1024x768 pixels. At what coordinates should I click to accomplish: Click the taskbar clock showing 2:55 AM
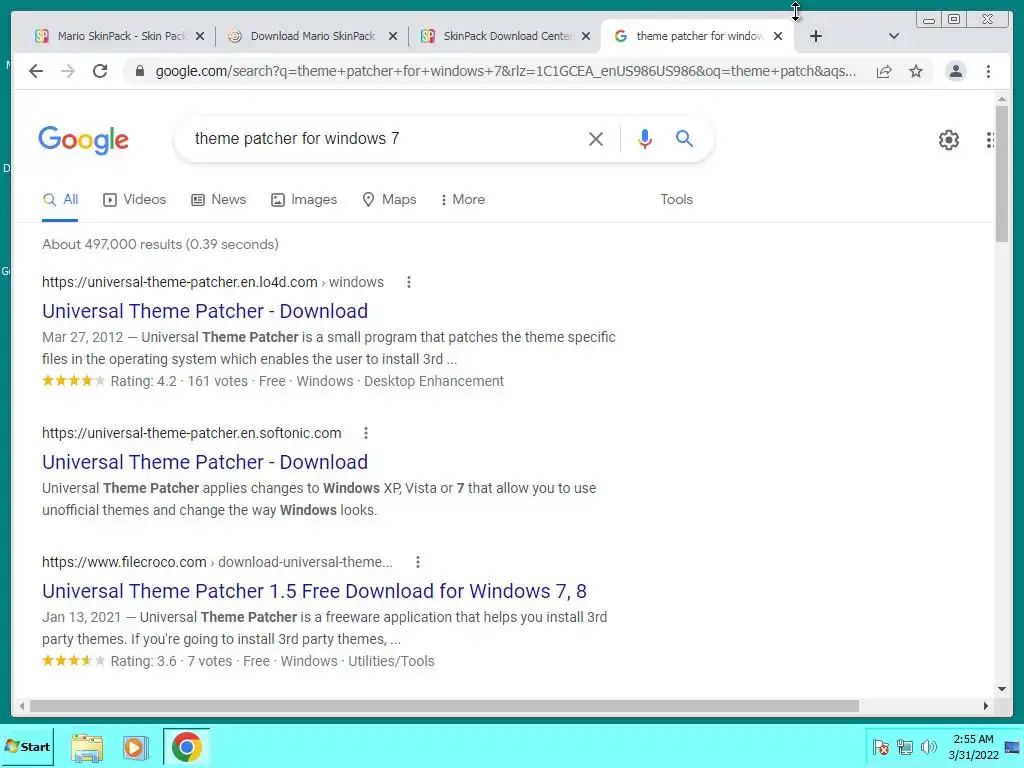pos(974,747)
